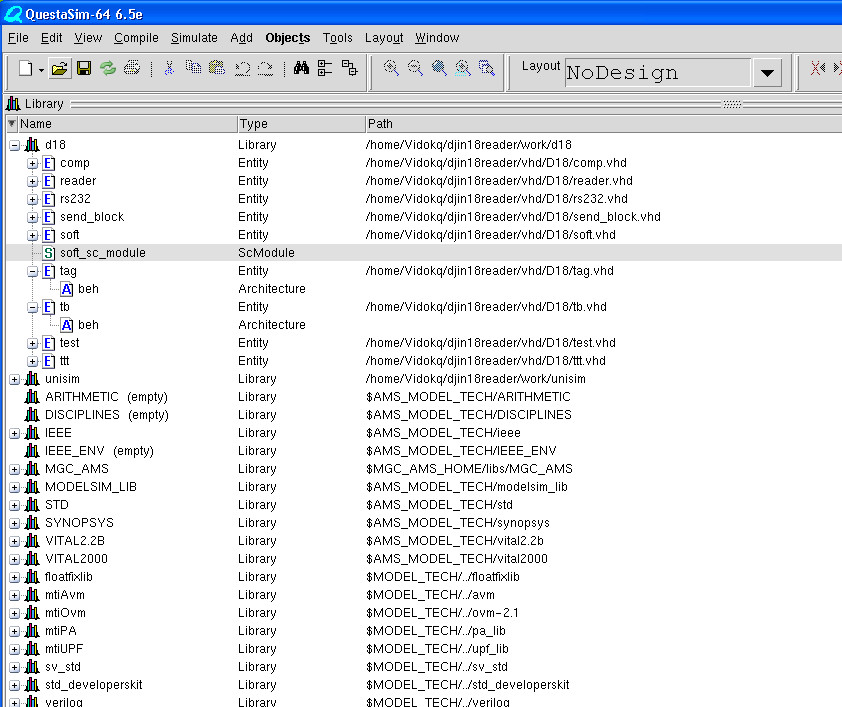Click the Zoom In on Cursor icon

coord(463,68)
